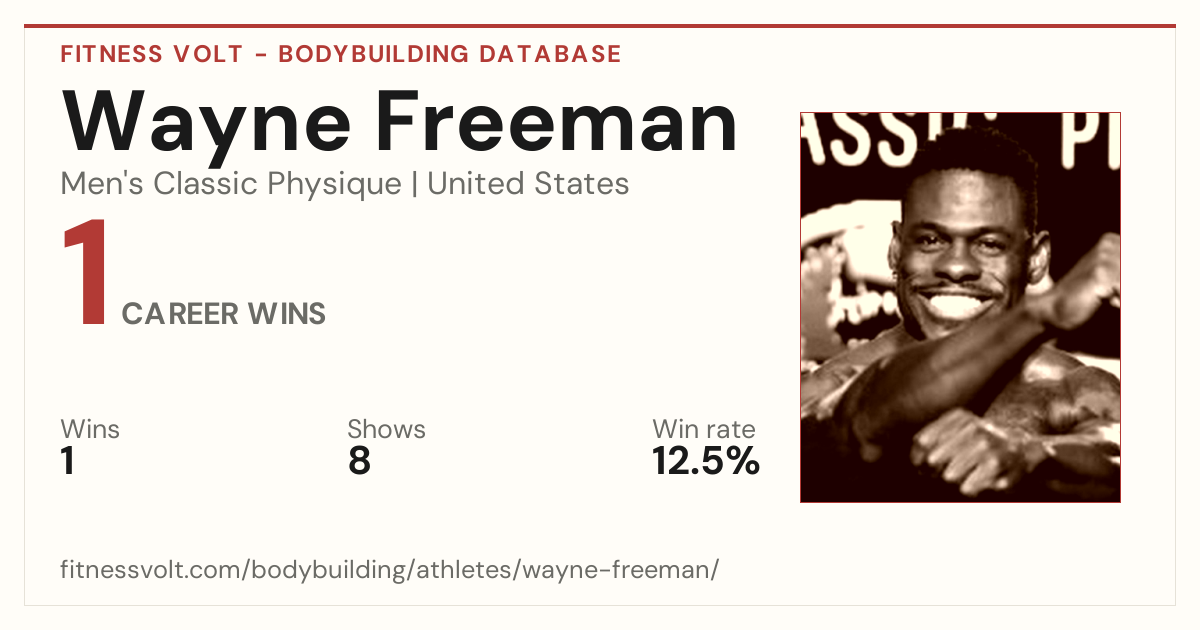Viewport: 1200px width, 630px height.
Task: Click the United States country label
Action: point(528,183)
